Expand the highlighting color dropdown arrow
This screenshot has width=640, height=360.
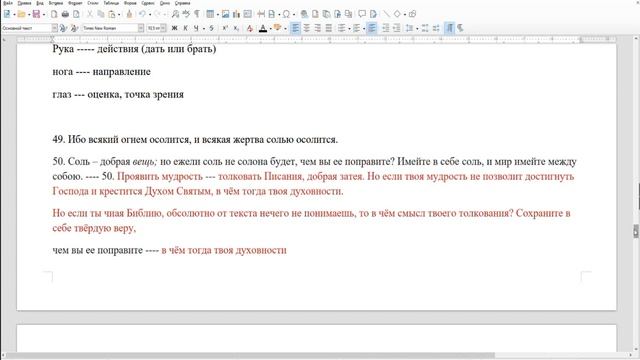pos(285,29)
